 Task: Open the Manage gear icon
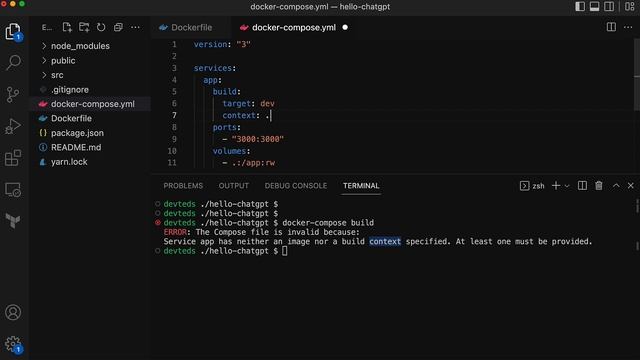[13, 344]
